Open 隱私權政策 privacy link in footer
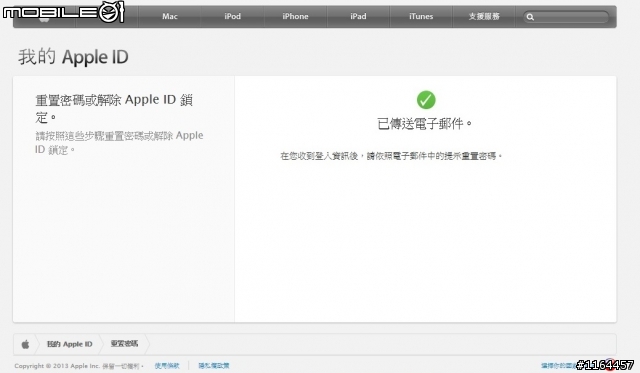640x373 pixels. coord(214,366)
